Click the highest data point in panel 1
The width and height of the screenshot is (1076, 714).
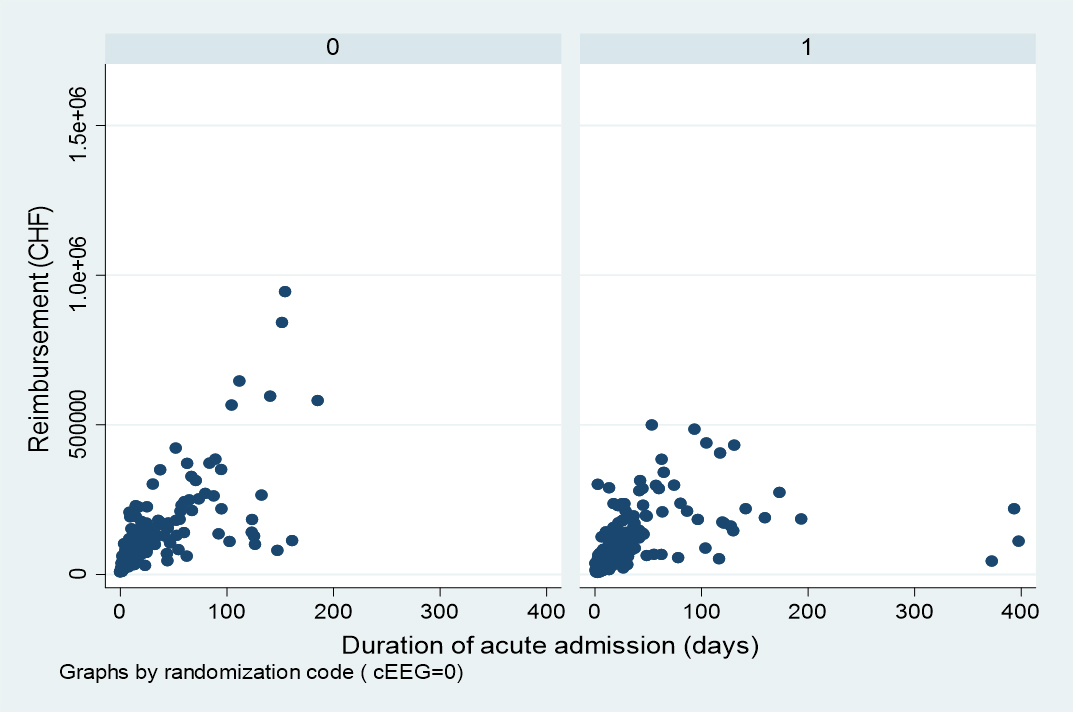[651, 425]
